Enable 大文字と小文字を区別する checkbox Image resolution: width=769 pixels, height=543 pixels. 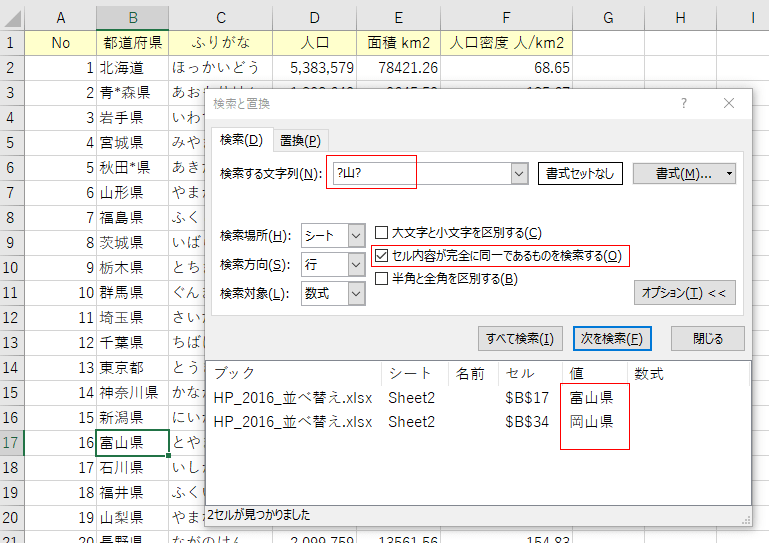(x=381, y=233)
